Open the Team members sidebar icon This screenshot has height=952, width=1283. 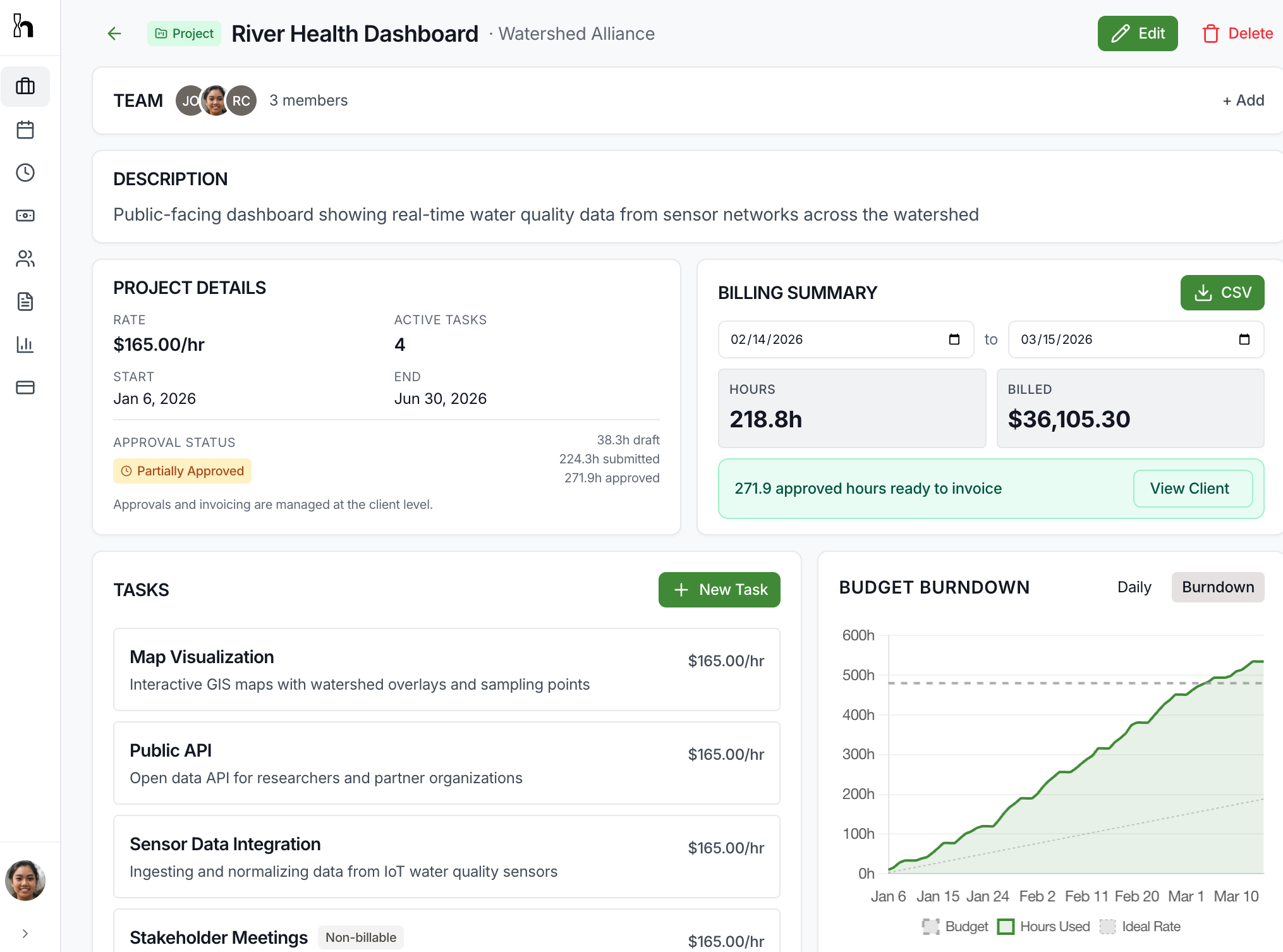tap(25, 259)
